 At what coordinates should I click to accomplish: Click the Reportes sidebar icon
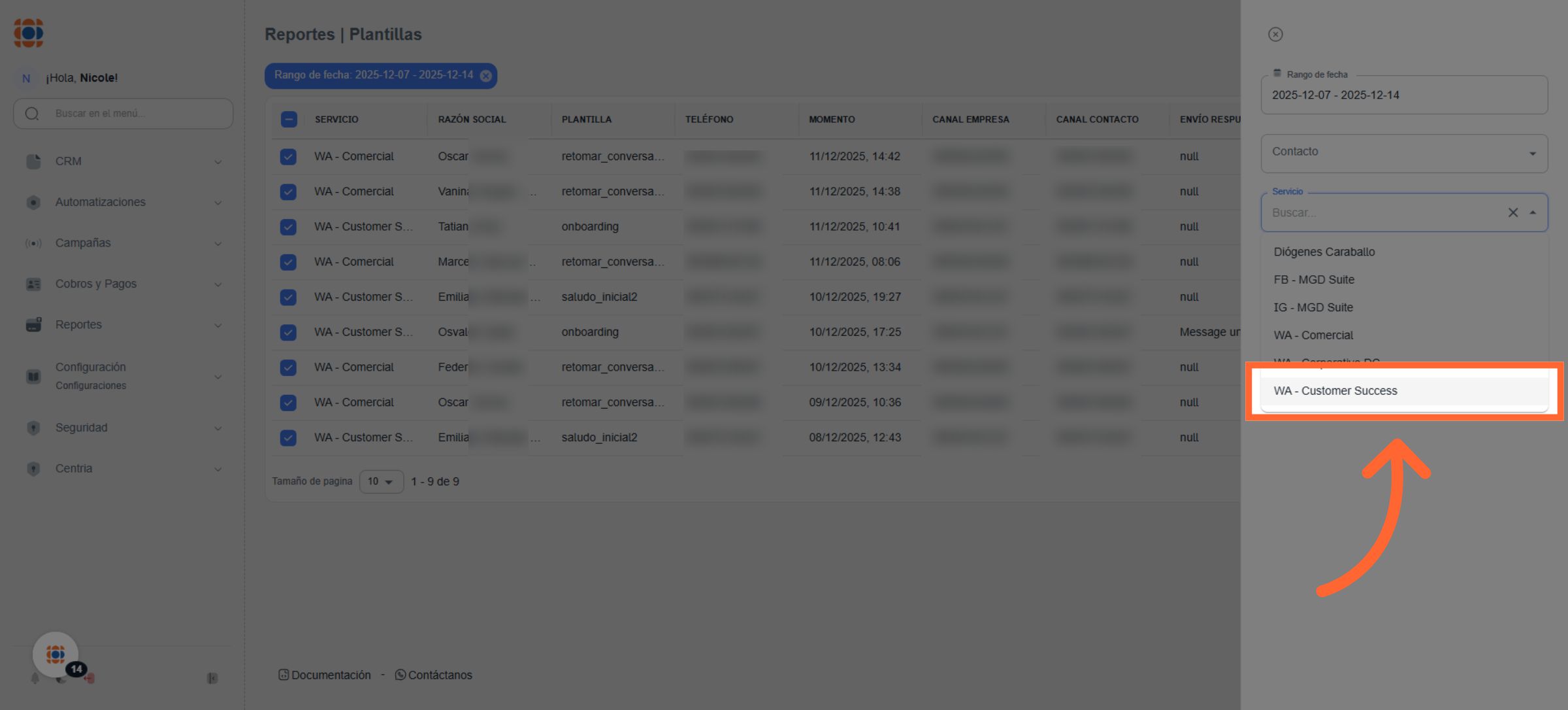[33, 325]
